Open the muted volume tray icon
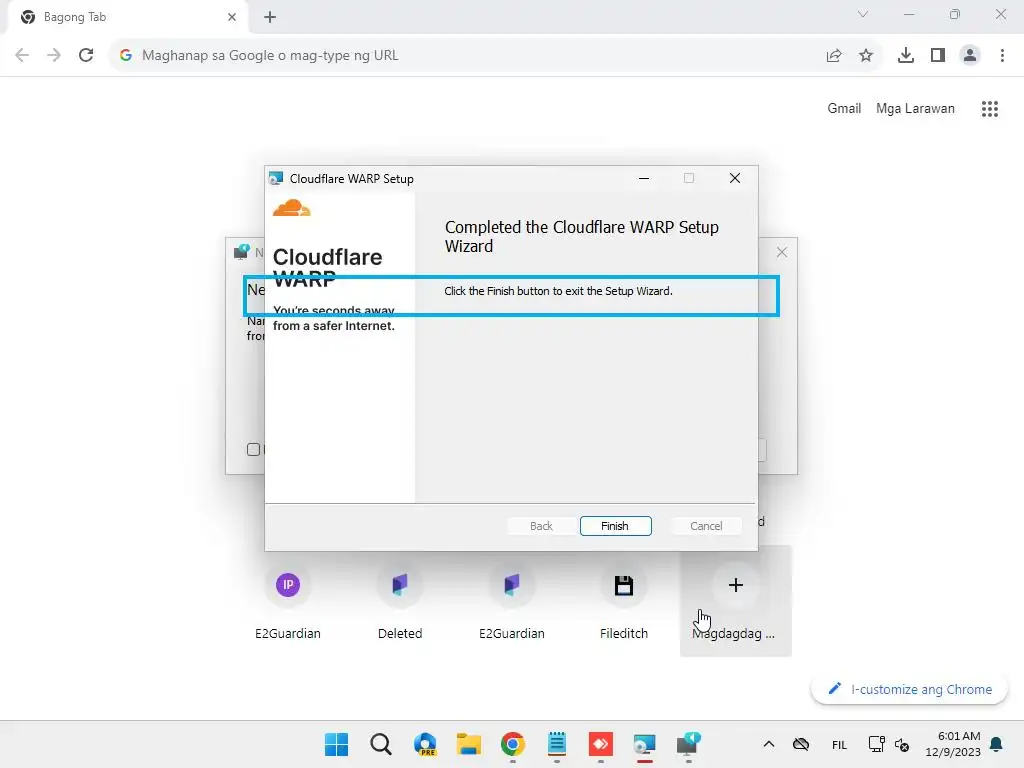The height and width of the screenshot is (768, 1024). pos(902,744)
